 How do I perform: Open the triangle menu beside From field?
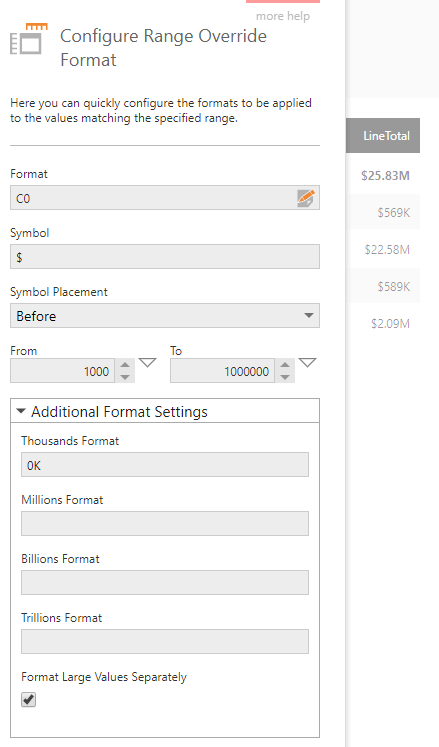pyautogui.click(x=147, y=363)
